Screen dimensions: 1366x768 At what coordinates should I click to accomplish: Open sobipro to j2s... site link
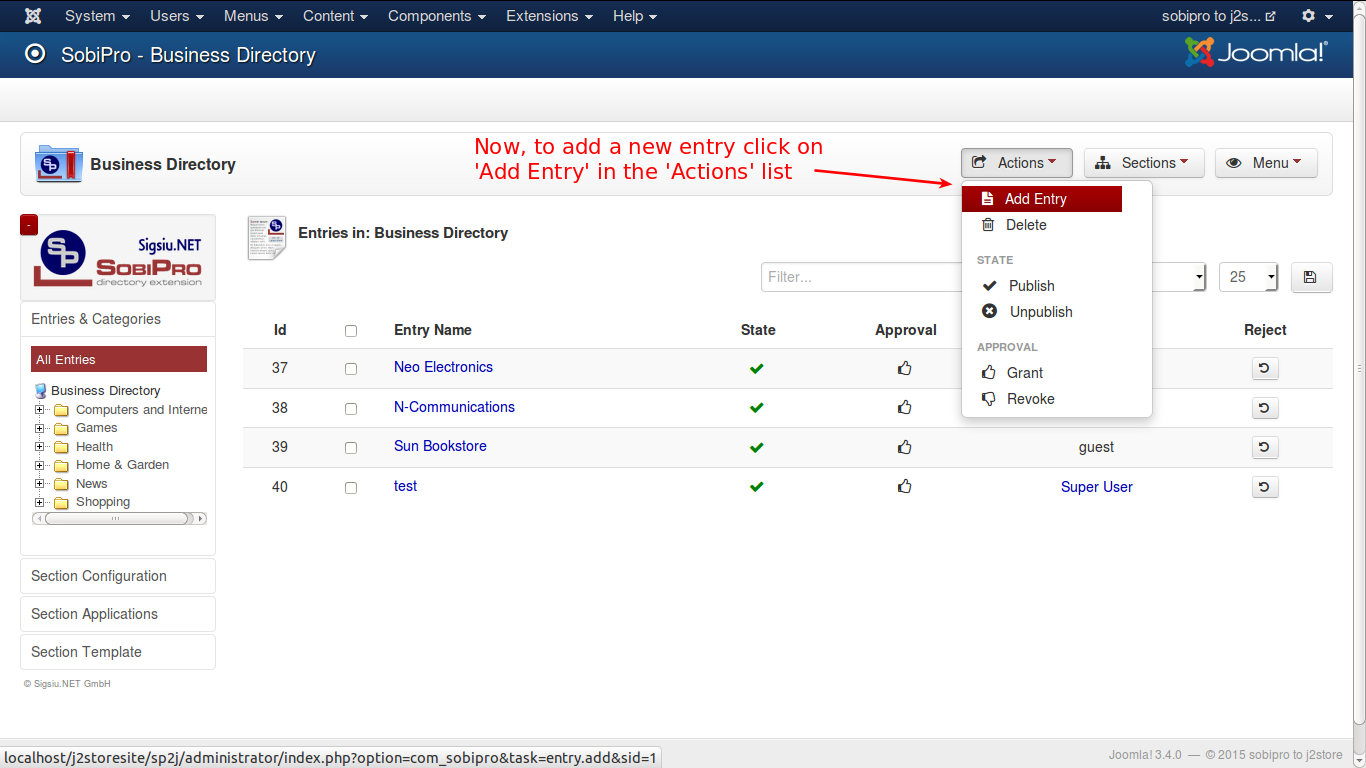pos(1219,16)
